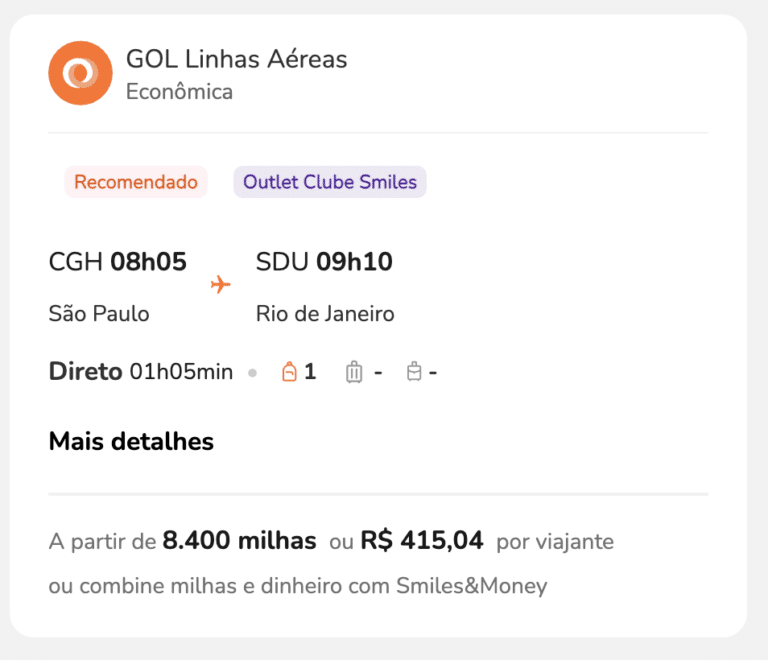
Task: Open the Smiles&Money combine option text
Action: [x=298, y=586]
